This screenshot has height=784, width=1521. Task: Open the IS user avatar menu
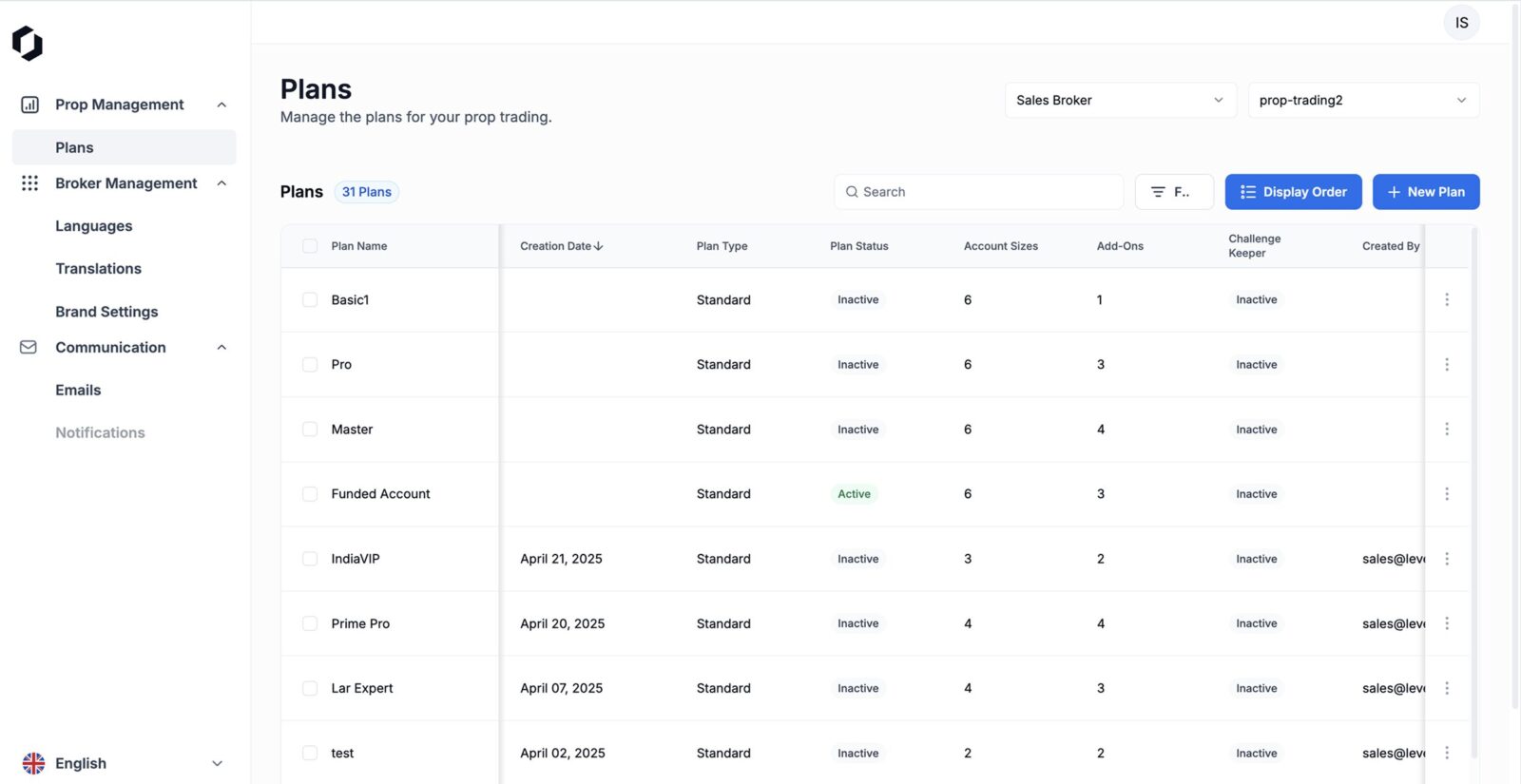(x=1461, y=23)
